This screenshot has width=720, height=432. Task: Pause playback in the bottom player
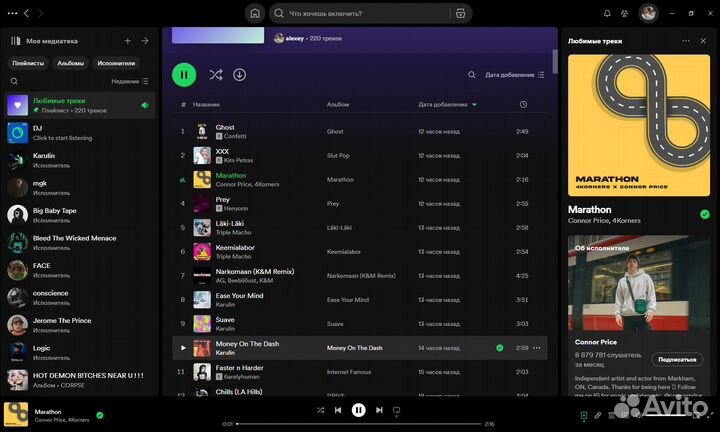pos(359,410)
